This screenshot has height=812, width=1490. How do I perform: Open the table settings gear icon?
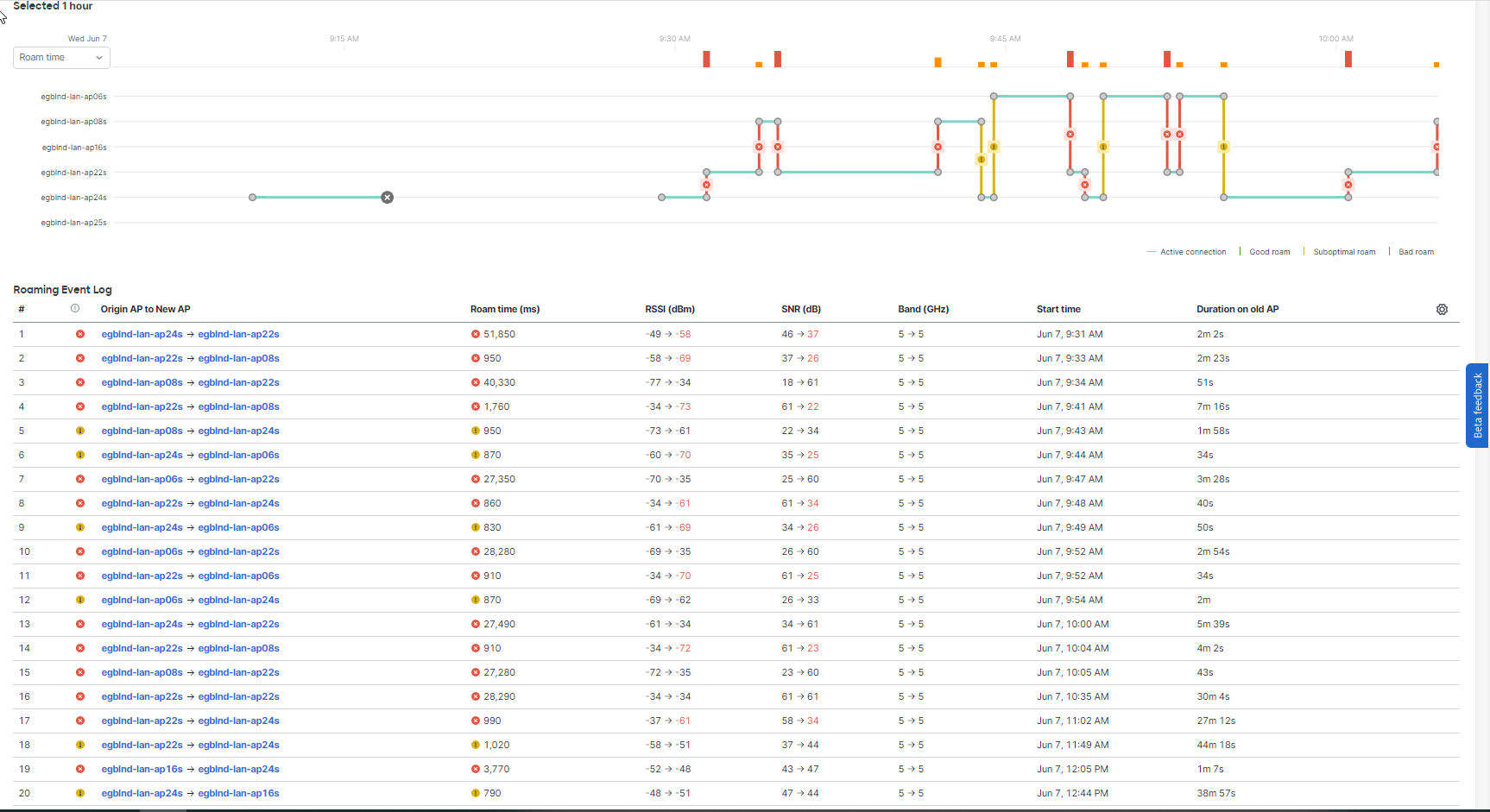pyautogui.click(x=1442, y=309)
